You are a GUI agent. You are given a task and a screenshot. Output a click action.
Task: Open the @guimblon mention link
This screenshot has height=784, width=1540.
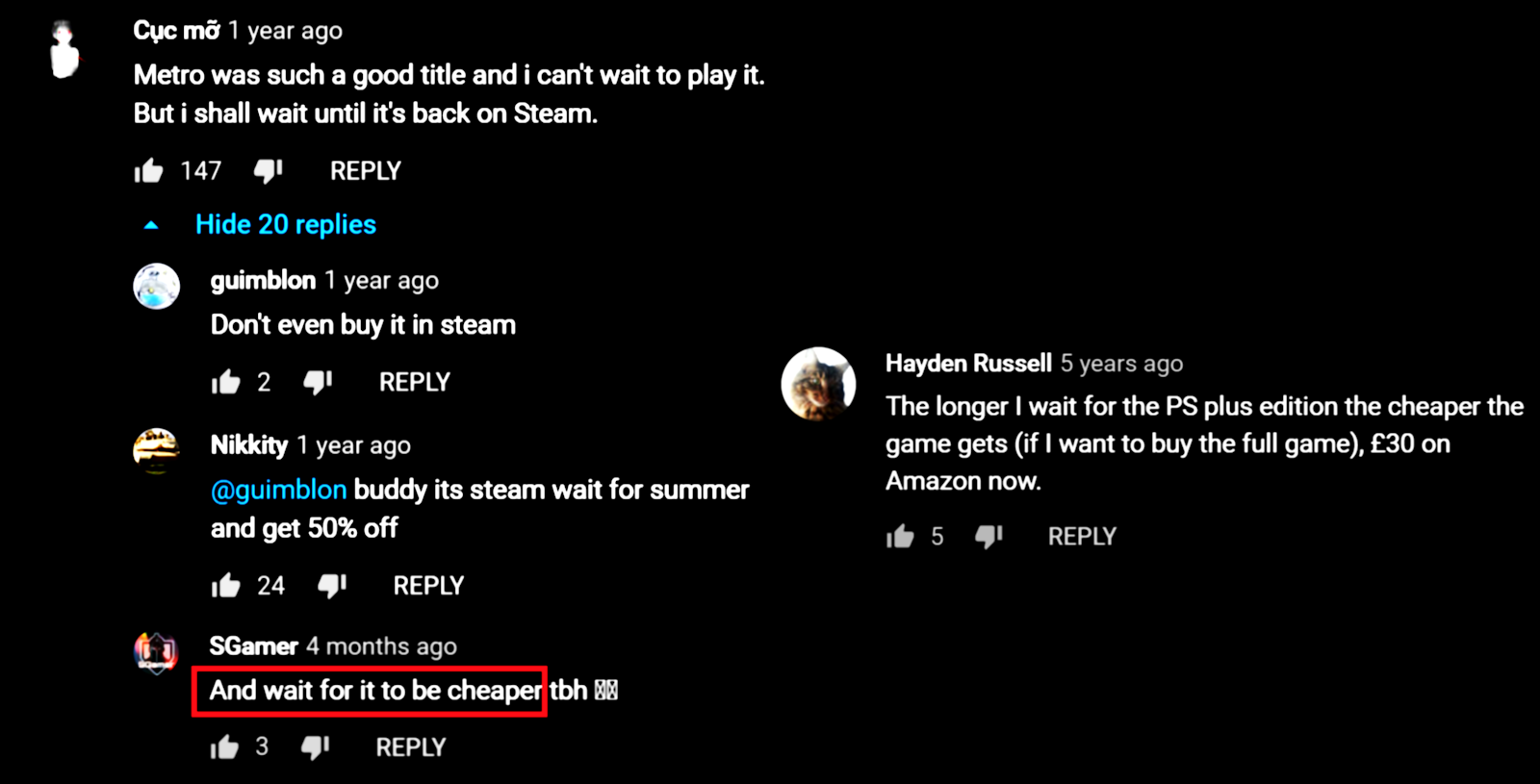[x=278, y=490]
